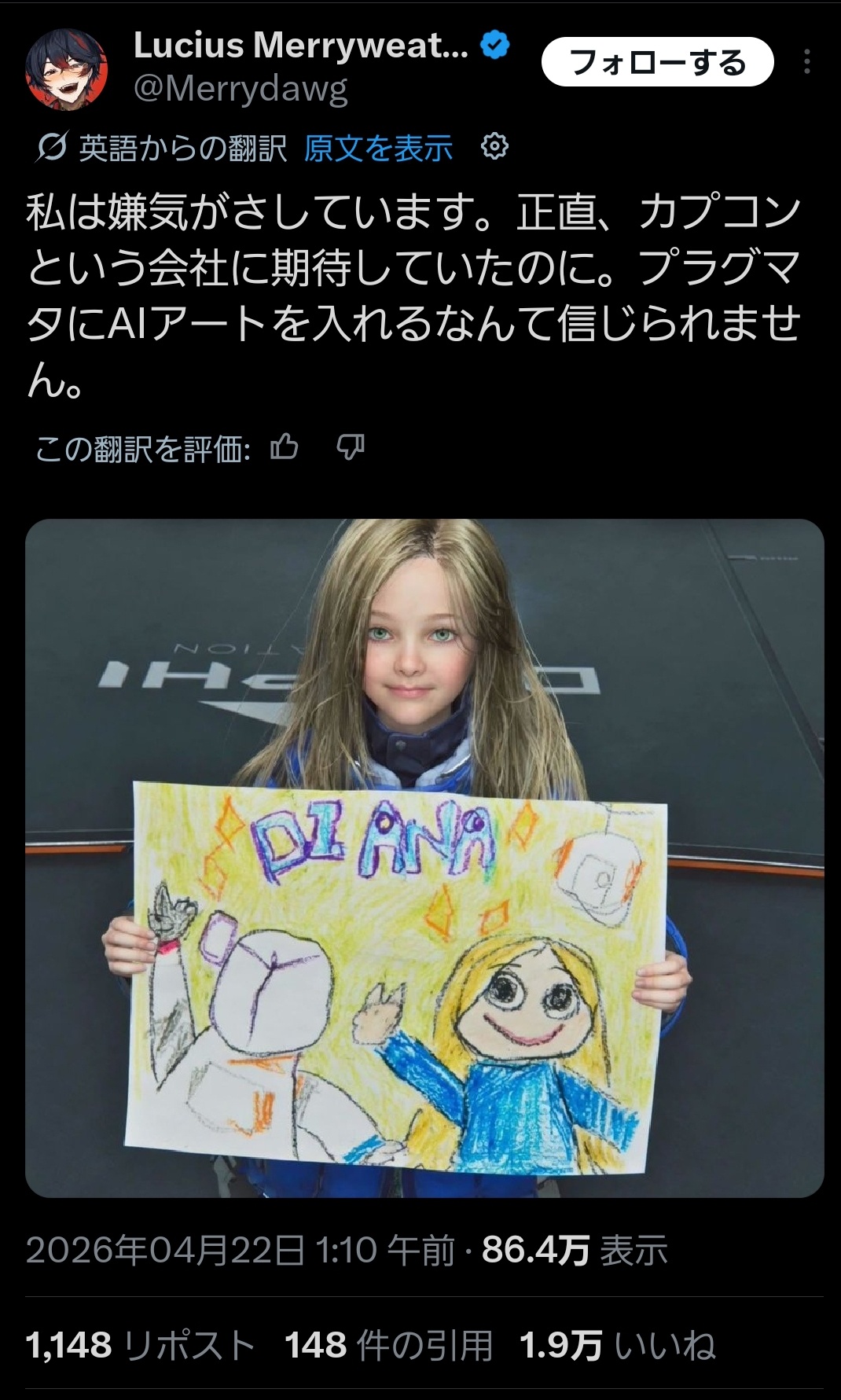Click the フォローする follow button
The height and width of the screenshot is (1400, 841).
658,62
